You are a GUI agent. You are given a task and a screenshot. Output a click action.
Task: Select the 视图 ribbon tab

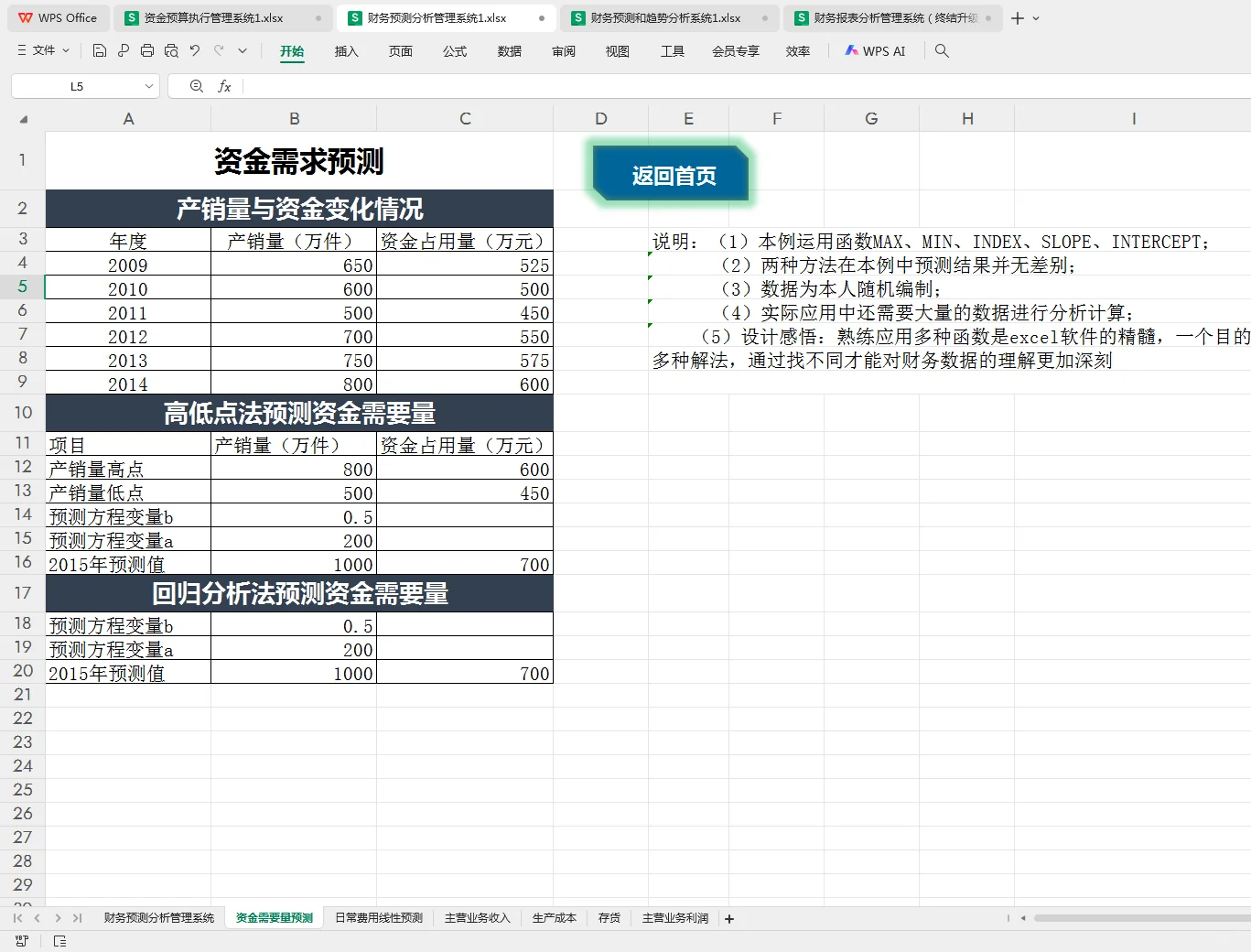(x=618, y=51)
